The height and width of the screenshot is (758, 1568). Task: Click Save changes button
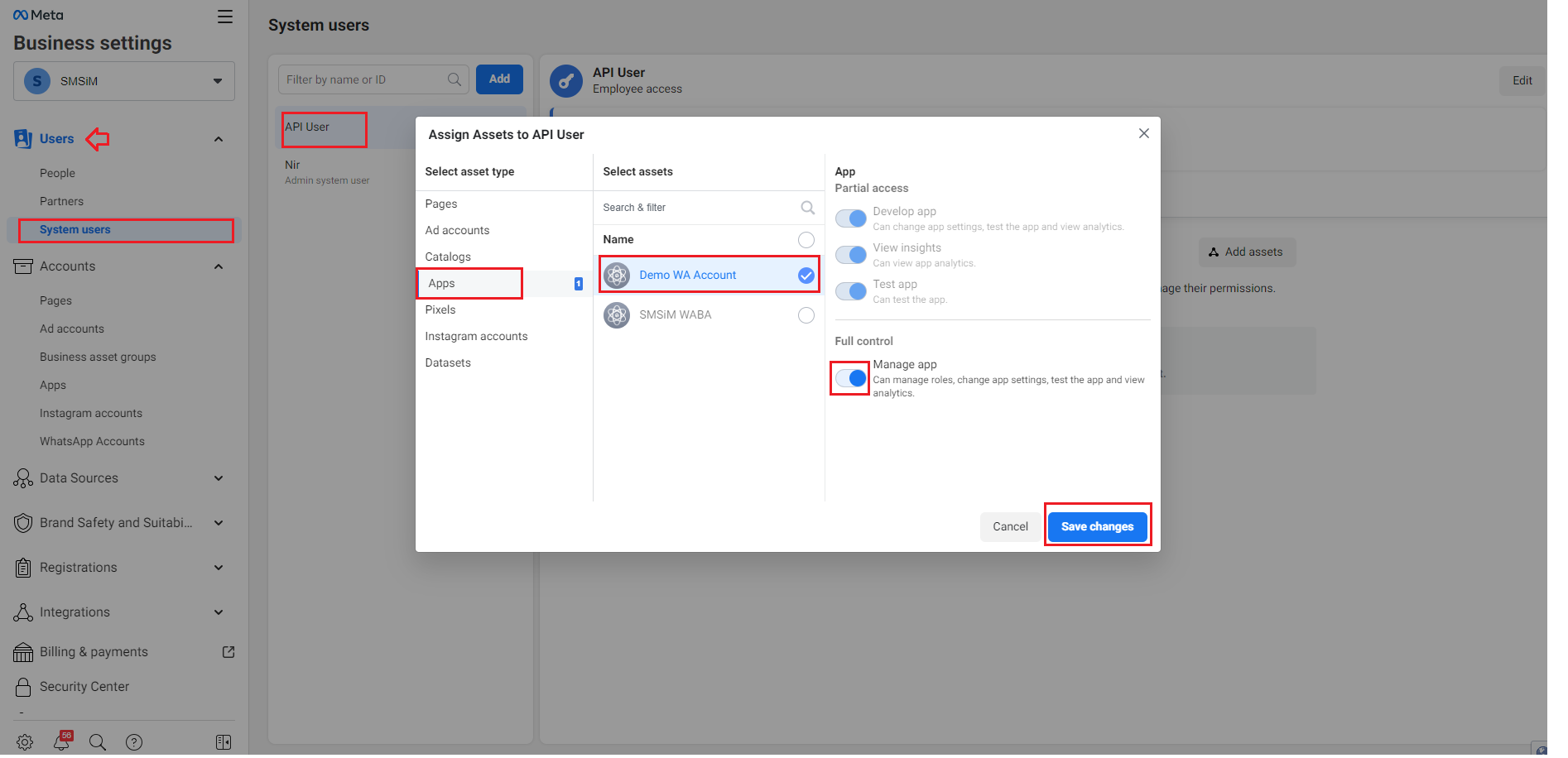point(1098,526)
